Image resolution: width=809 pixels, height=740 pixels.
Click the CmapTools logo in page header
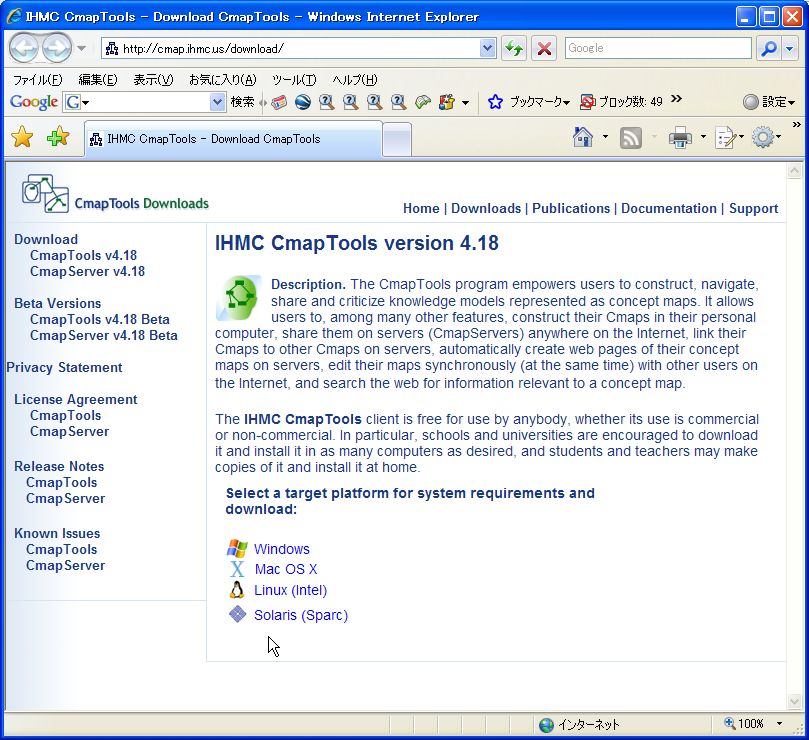[x=45, y=194]
